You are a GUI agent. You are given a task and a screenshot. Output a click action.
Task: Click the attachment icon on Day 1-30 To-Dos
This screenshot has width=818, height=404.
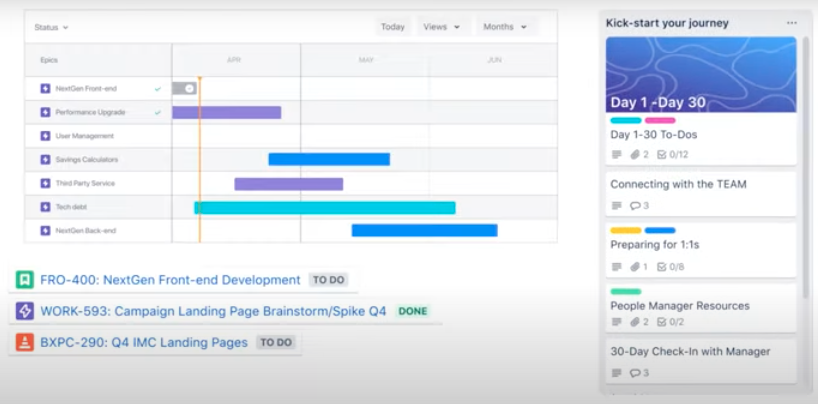[634, 155]
